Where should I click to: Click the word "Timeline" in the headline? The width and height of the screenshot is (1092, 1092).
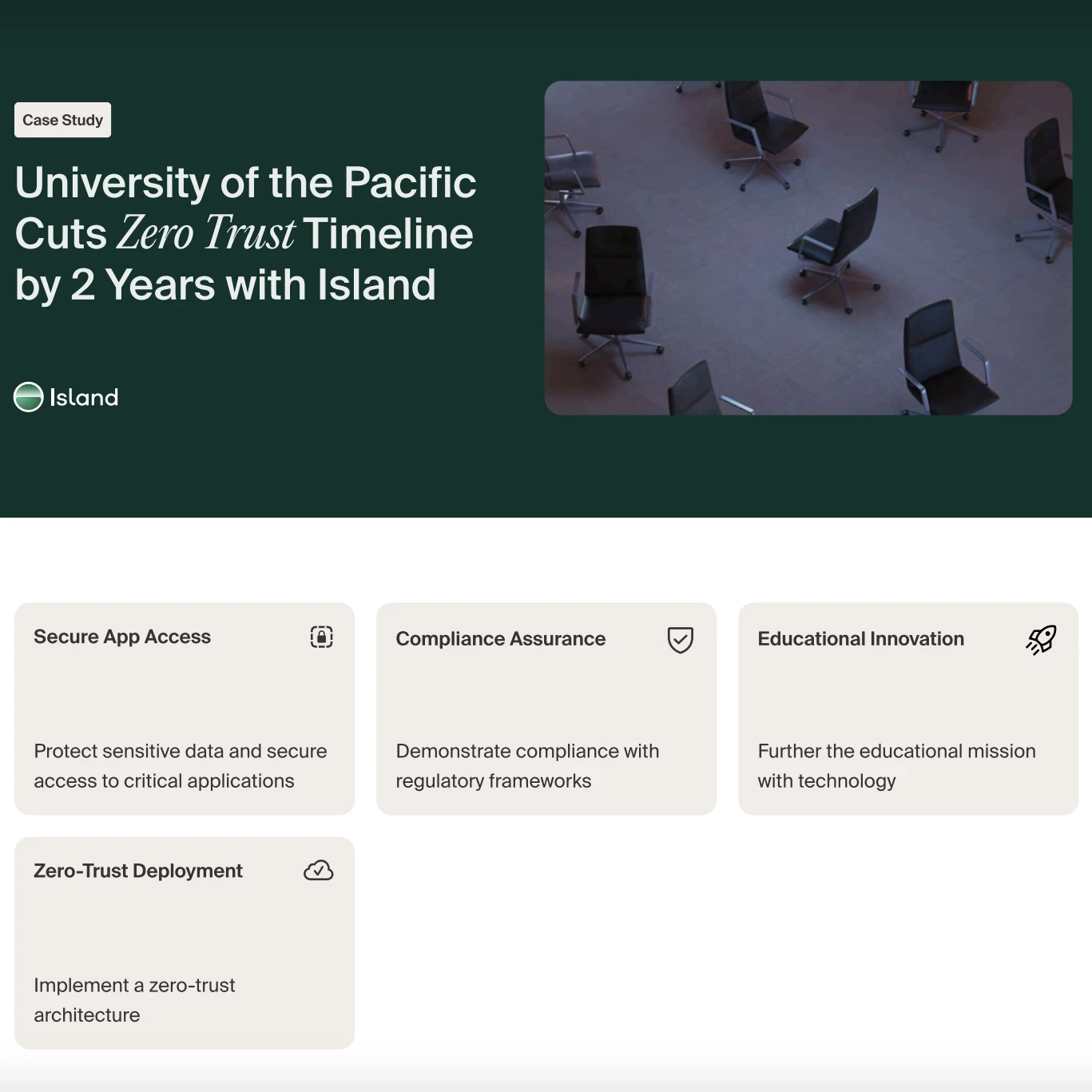[x=388, y=234]
